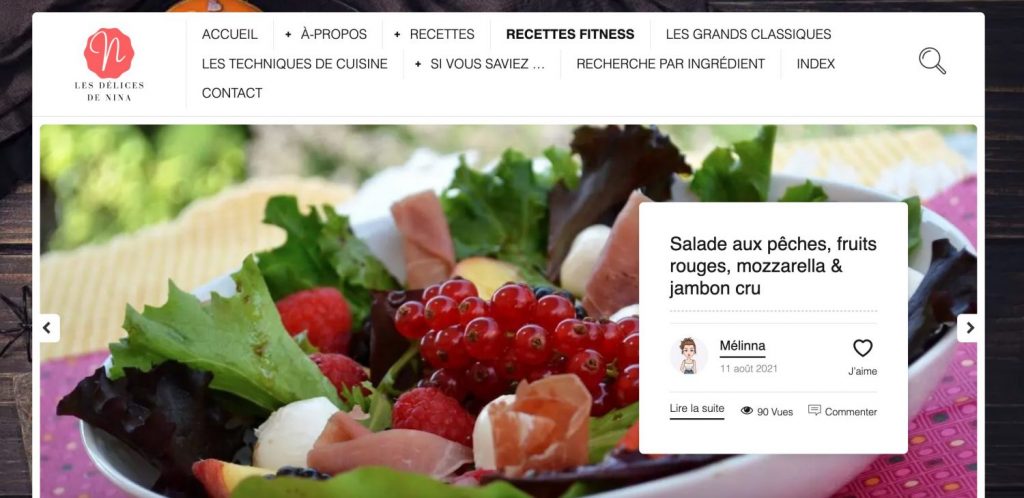This screenshot has height=498, width=1024.
Task: Expand the À-PROPOS plus submenu
Action: 288,34
